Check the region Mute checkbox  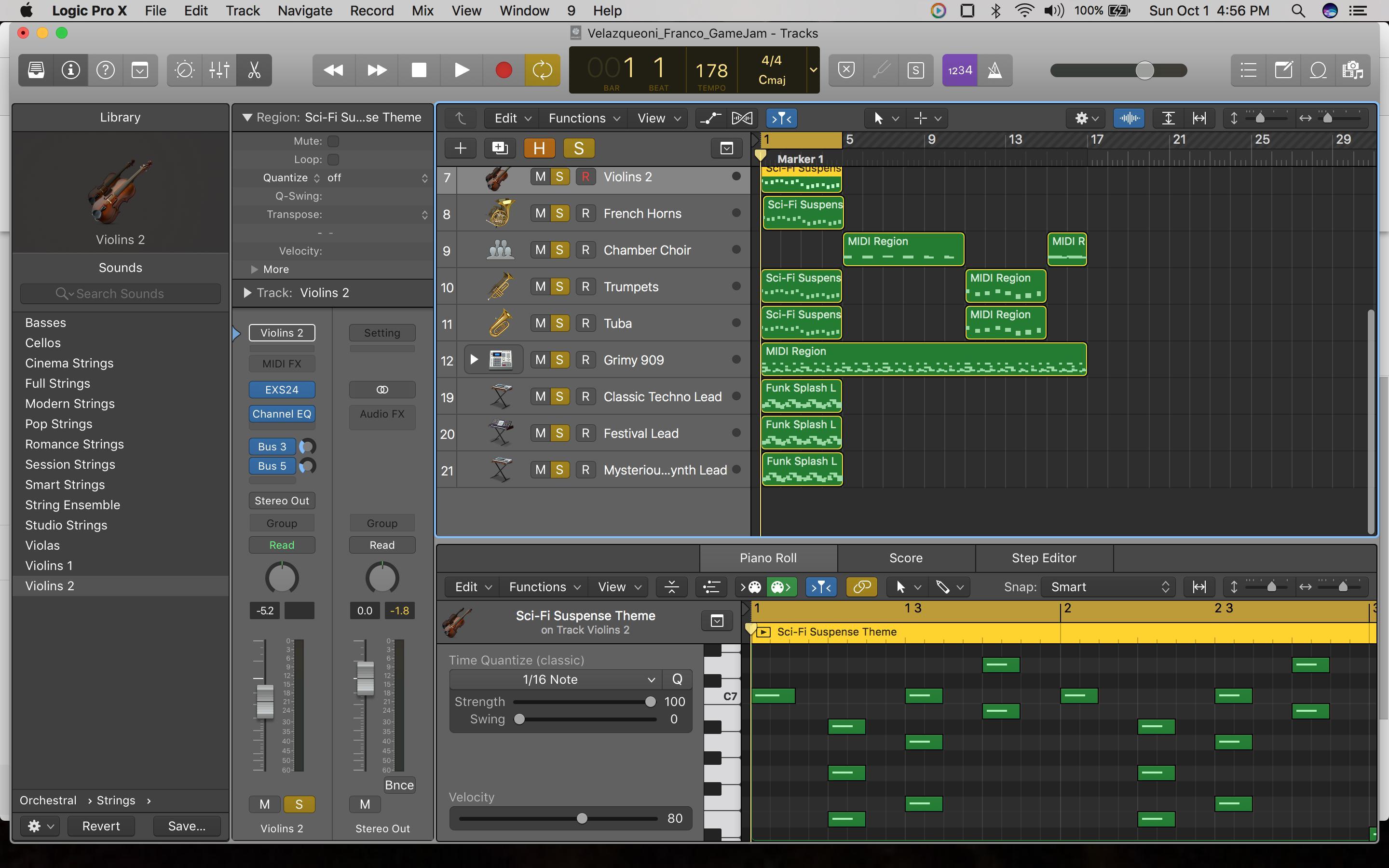point(333,141)
